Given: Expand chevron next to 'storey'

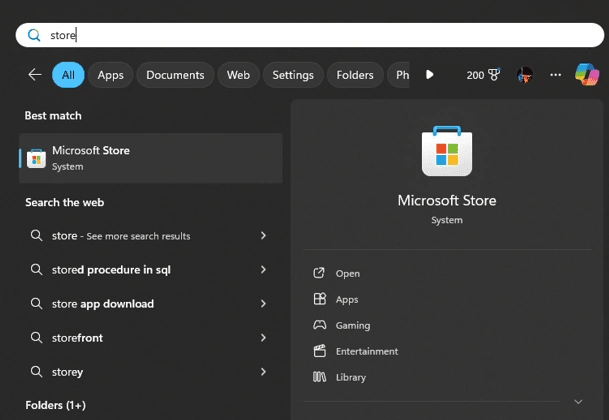Looking at the screenshot, I should (x=263, y=372).
